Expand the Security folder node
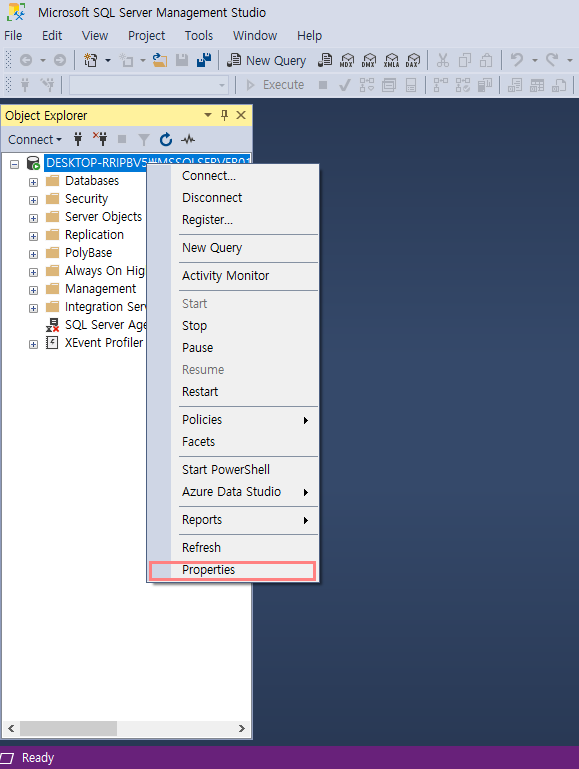 pos(33,200)
